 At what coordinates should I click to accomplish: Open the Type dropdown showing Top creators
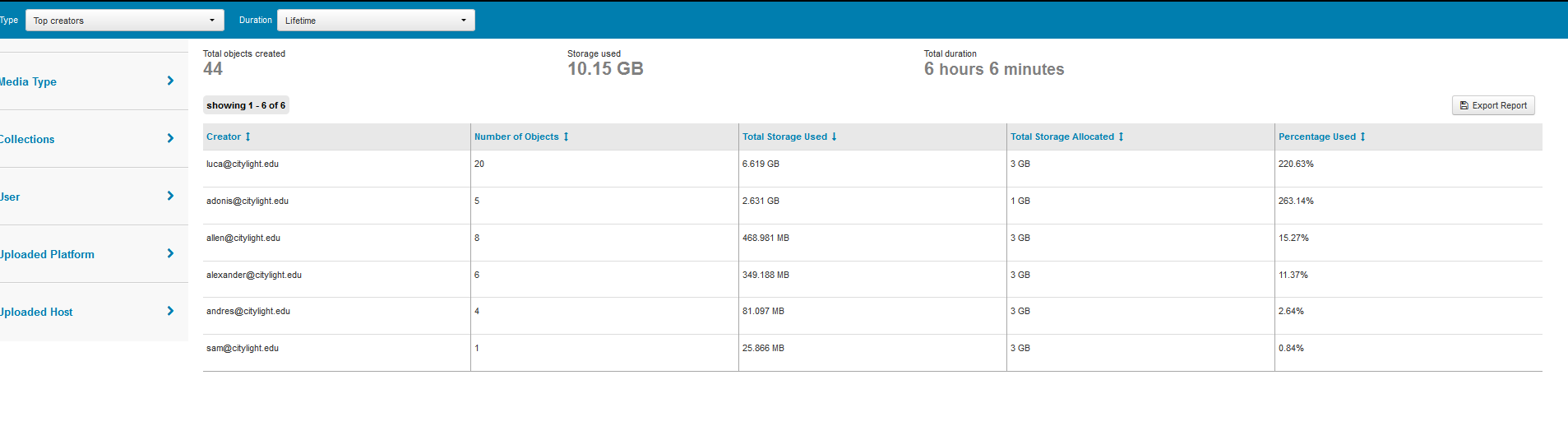coord(125,21)
